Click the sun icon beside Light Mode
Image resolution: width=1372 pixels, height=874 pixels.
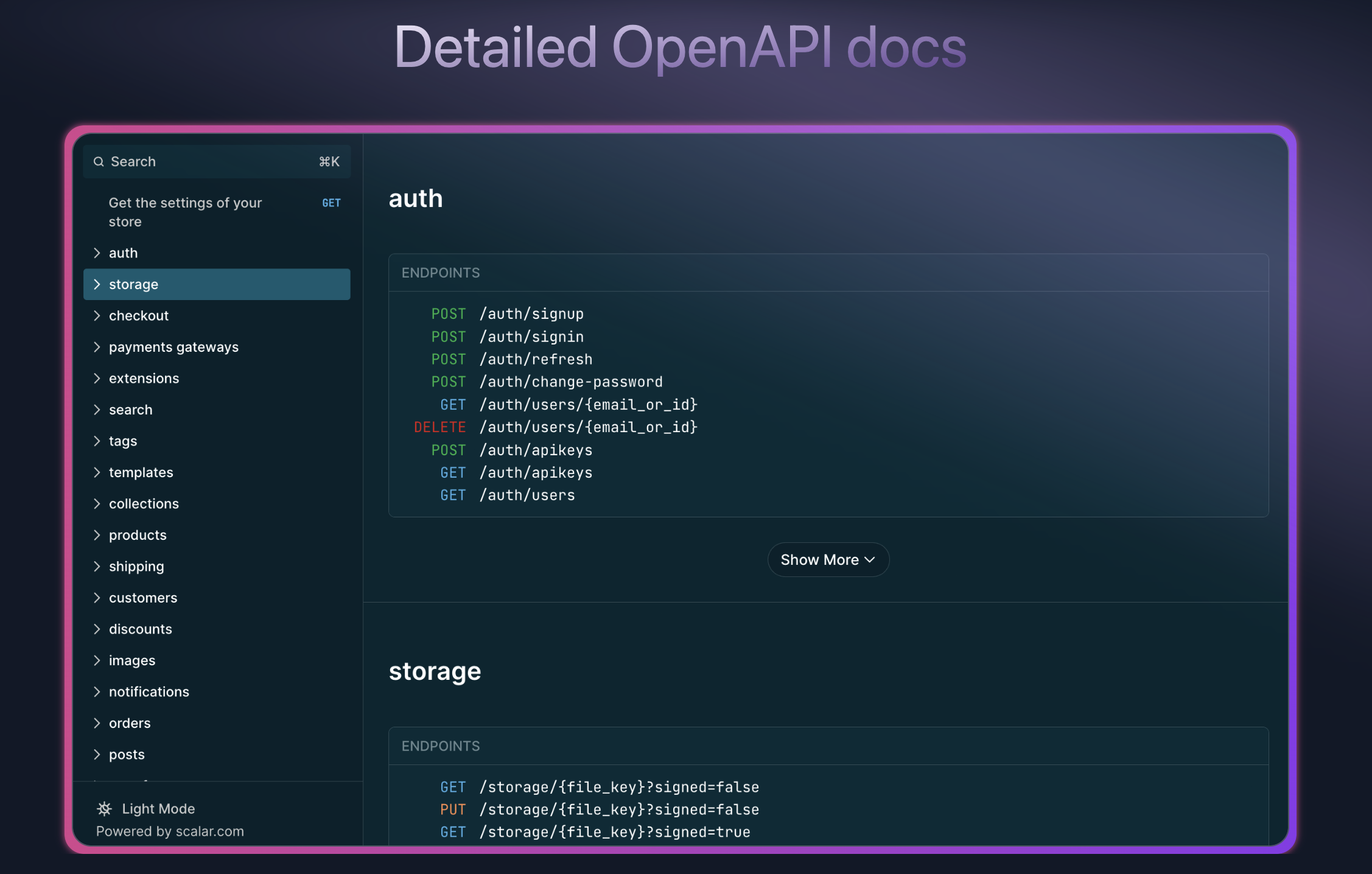(105, 809)
